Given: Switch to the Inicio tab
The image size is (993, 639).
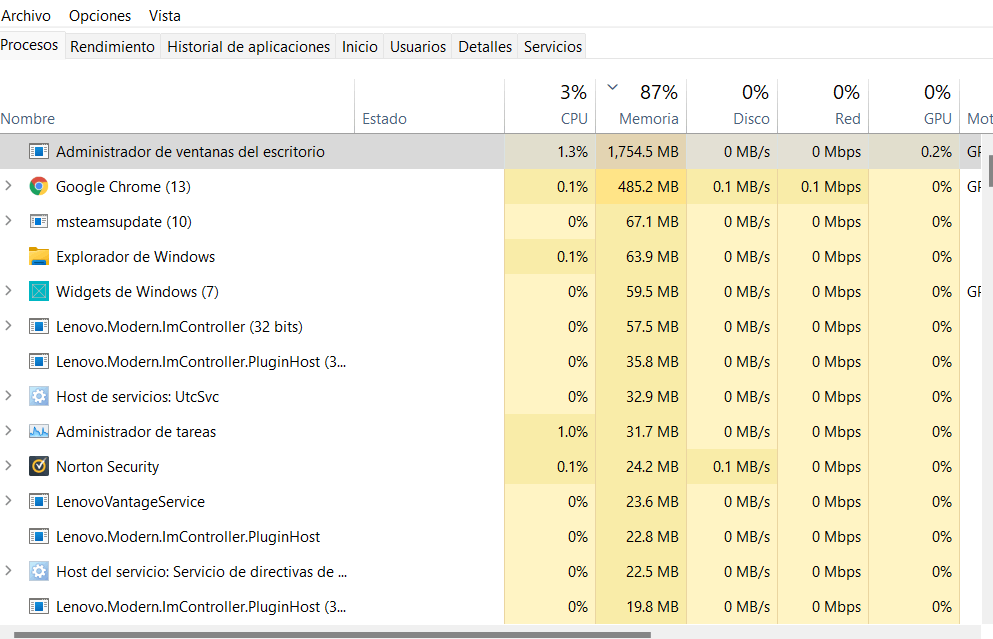Looking at the screenshot, I should click(360, 46).
